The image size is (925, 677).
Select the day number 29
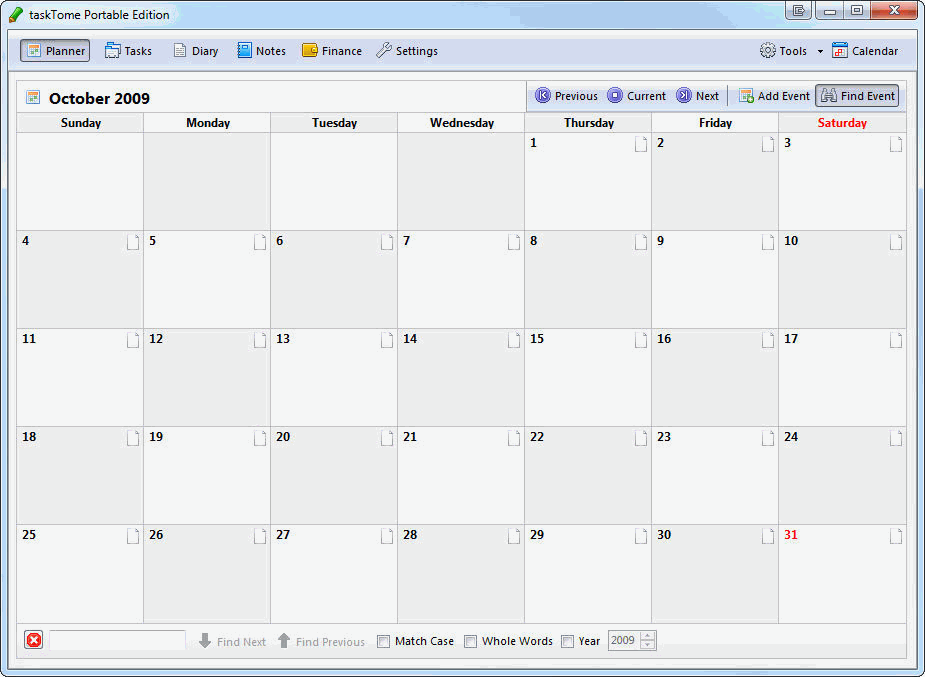pyautogui.click(x=537, y=535)
